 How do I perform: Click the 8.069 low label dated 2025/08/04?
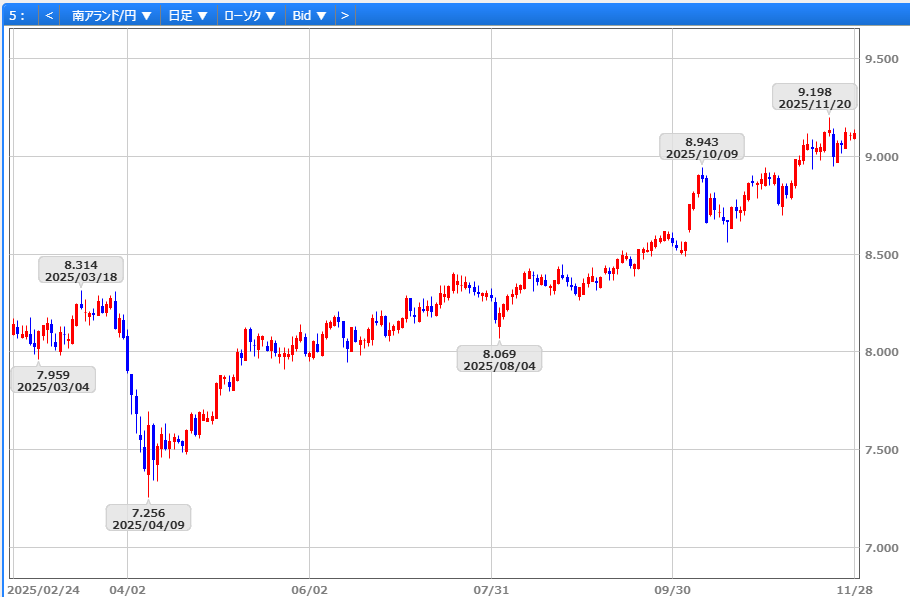[x=499, y=359]
